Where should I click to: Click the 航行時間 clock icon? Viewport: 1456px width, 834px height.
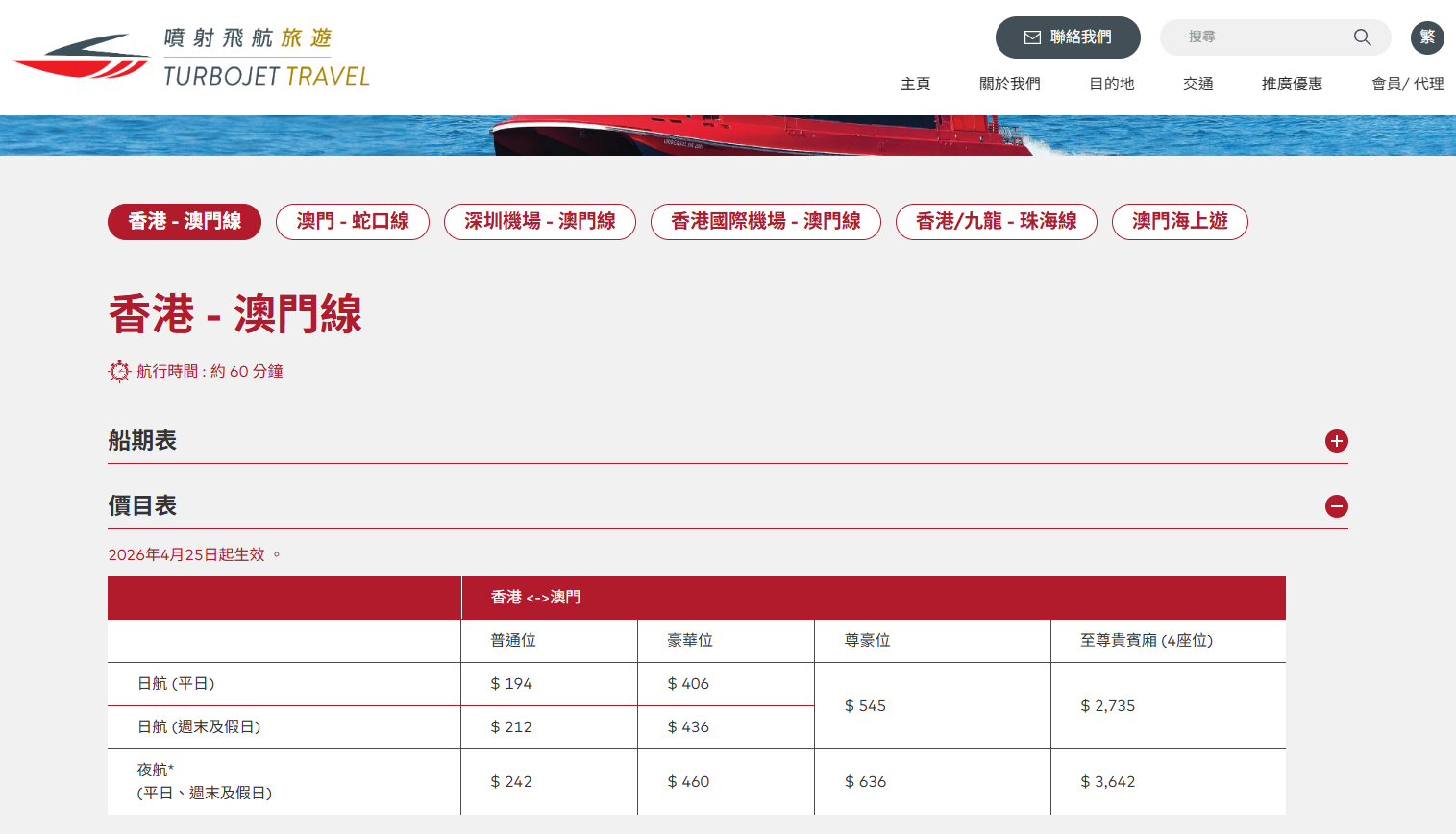pos(119,371)
